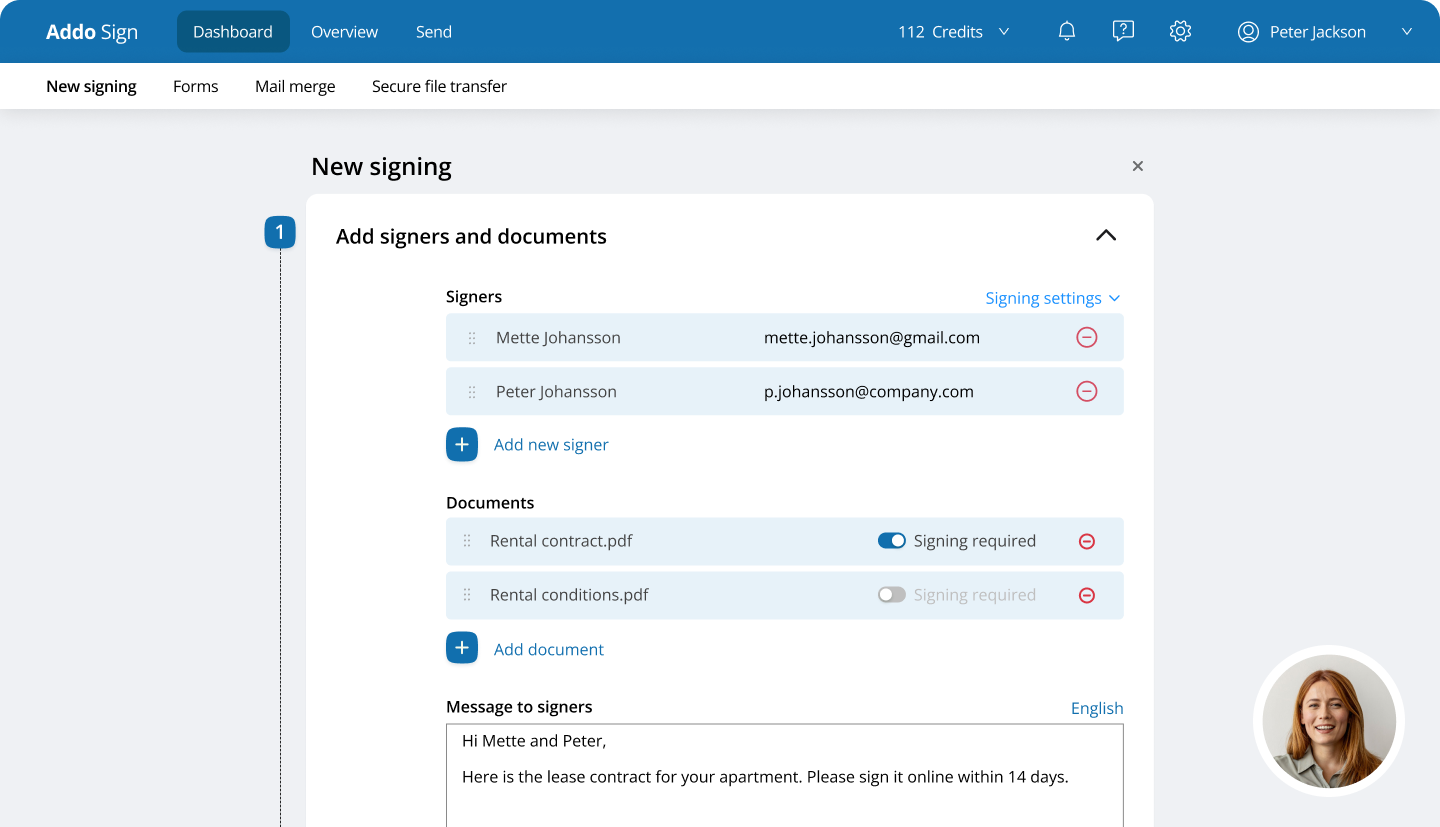Remove signer Mette Johansson

1087,338
